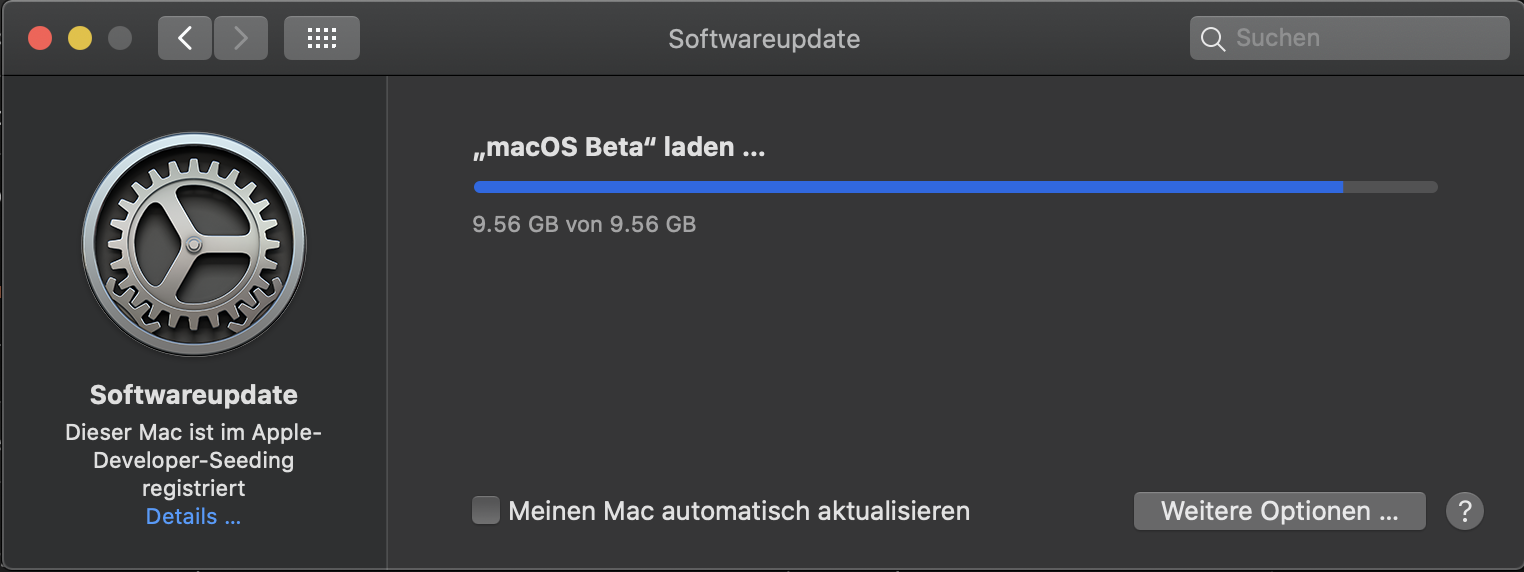Show all preferences via grid icon
The height and width of the screenshot is (572, 1524).
pyautogui.click(x=322, y=38)
